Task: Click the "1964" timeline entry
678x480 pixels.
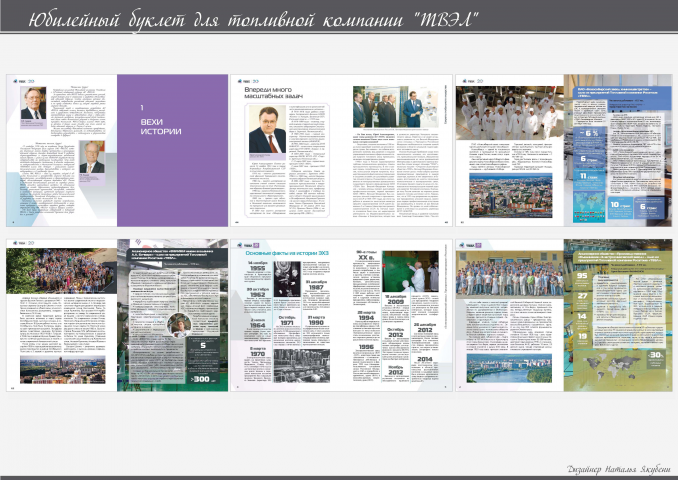Action: [258, 325]
